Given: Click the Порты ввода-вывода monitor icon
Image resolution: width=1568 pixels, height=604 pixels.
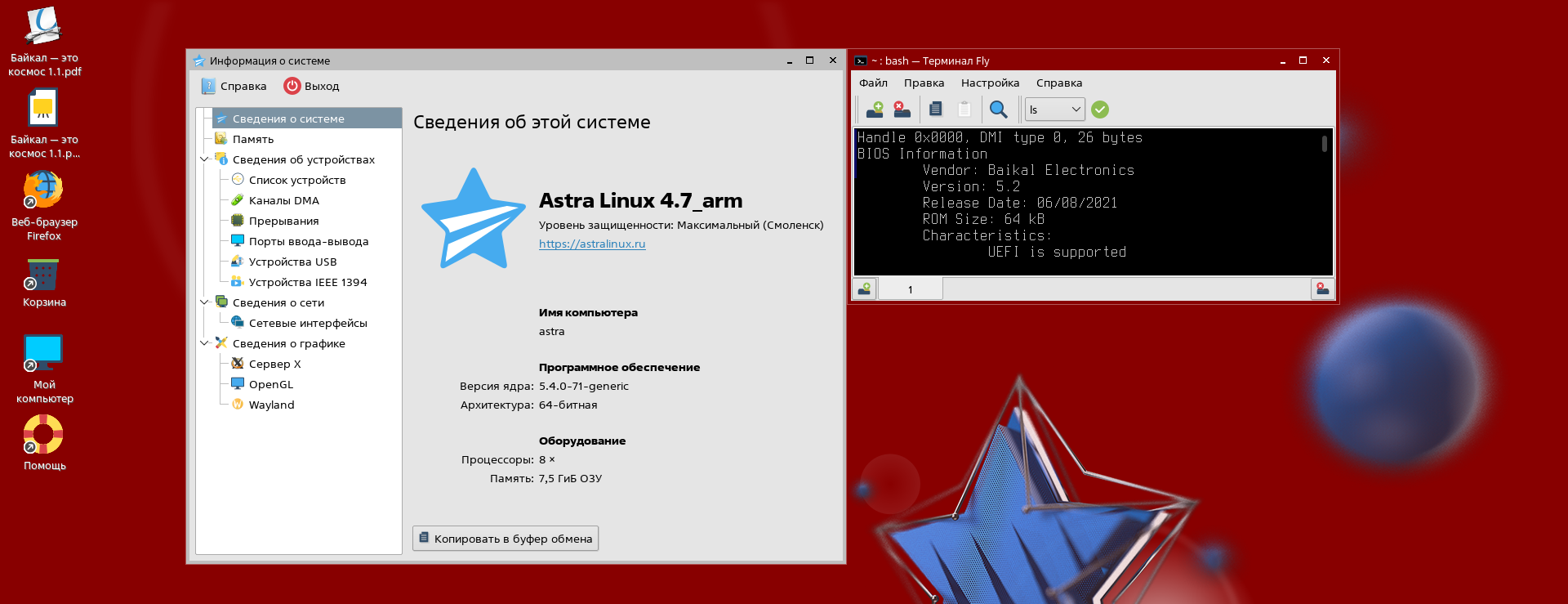Looking at the screenshot, I should click(238, 240).
